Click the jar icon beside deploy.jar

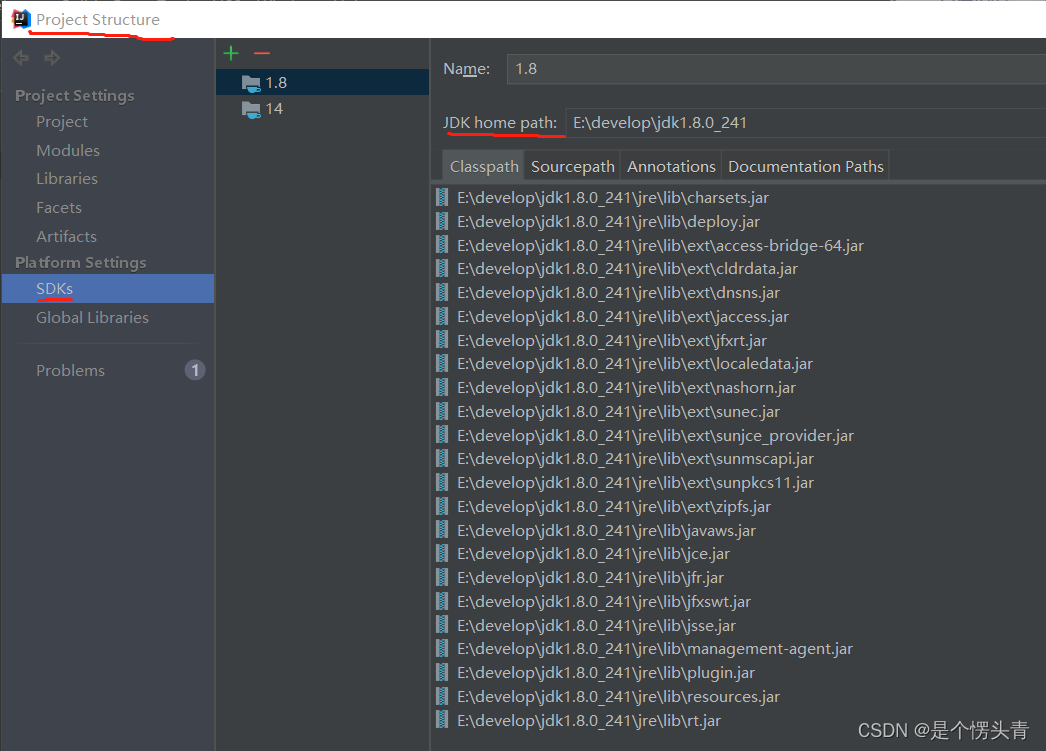pos(442,221)
